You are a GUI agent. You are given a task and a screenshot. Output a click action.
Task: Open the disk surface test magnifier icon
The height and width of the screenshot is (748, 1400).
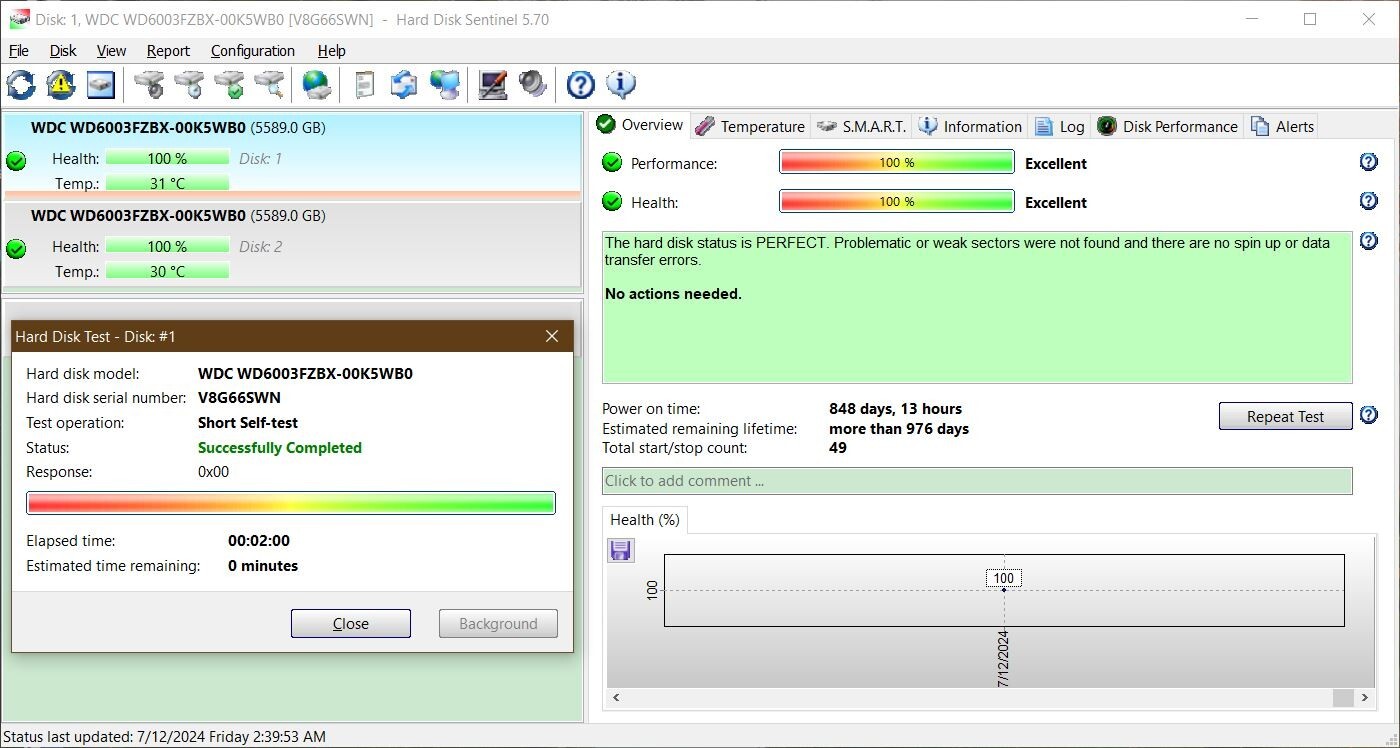coord(269,84)
